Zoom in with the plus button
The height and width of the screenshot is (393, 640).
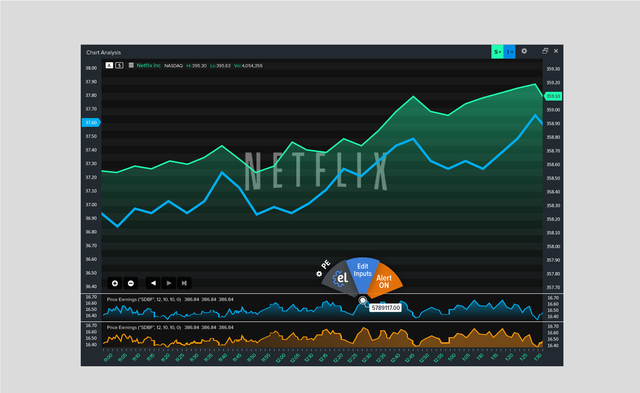[x=115, y=283]
